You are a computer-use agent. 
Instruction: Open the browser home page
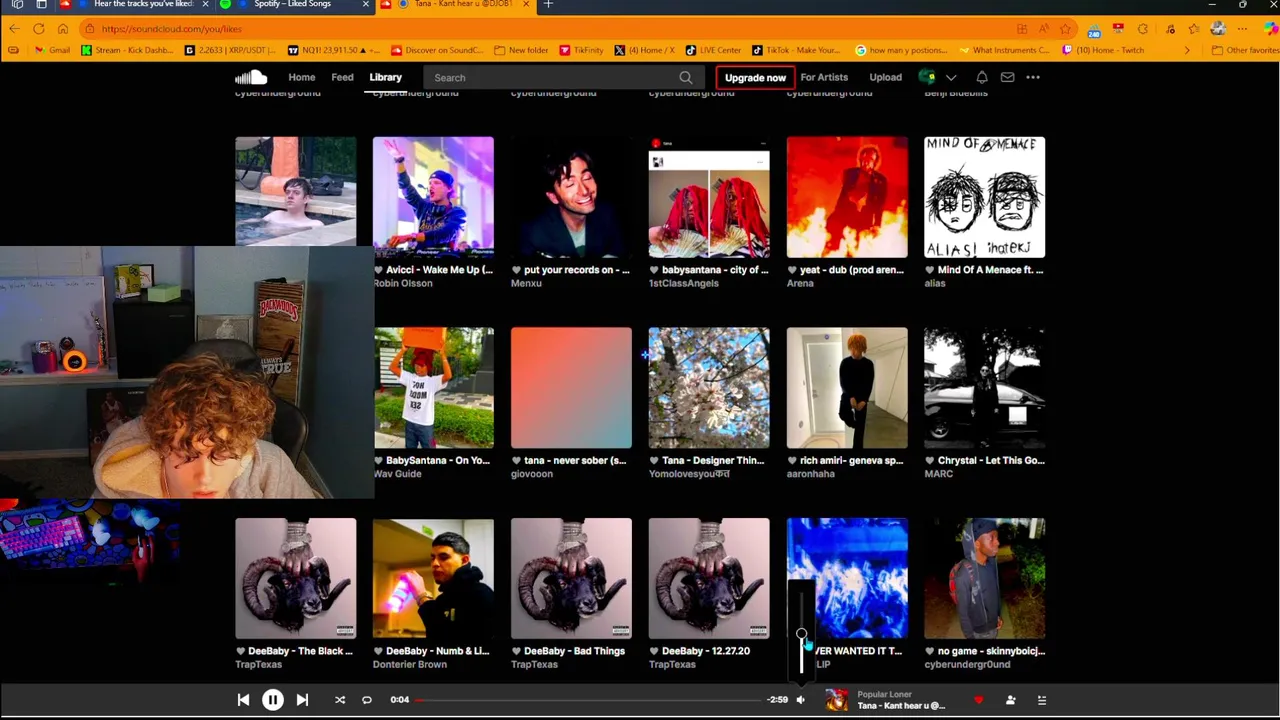pyautogui.click(x=62, y=29)
